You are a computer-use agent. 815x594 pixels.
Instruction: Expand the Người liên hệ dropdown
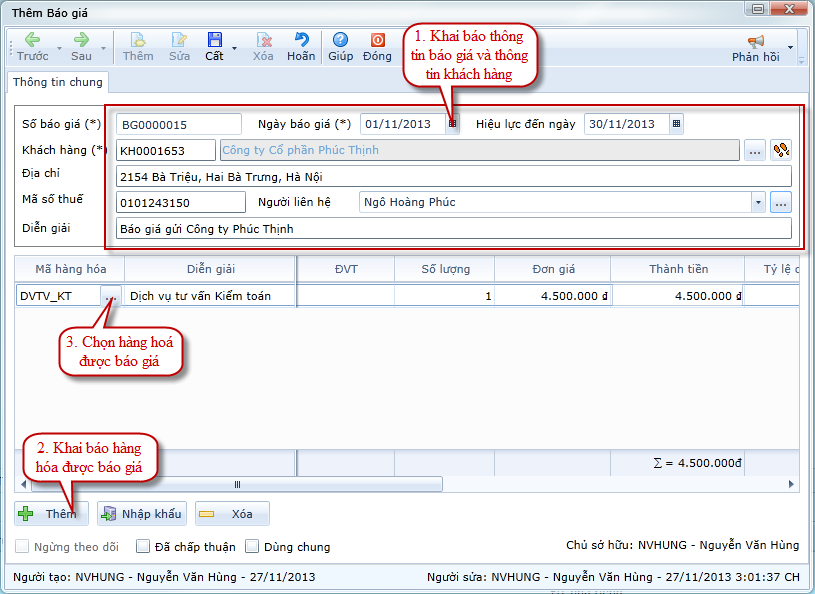758,202
